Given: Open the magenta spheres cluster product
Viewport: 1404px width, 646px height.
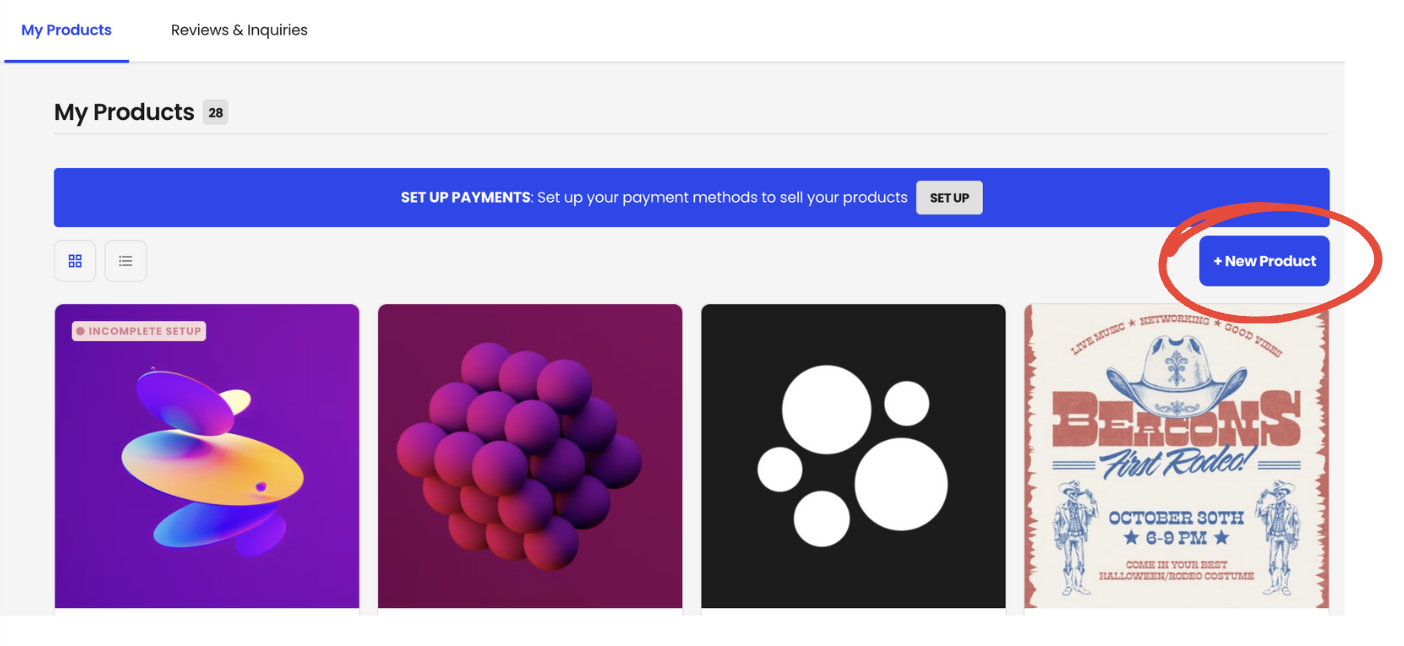Looking at the screenshot, I should [530, 456].
